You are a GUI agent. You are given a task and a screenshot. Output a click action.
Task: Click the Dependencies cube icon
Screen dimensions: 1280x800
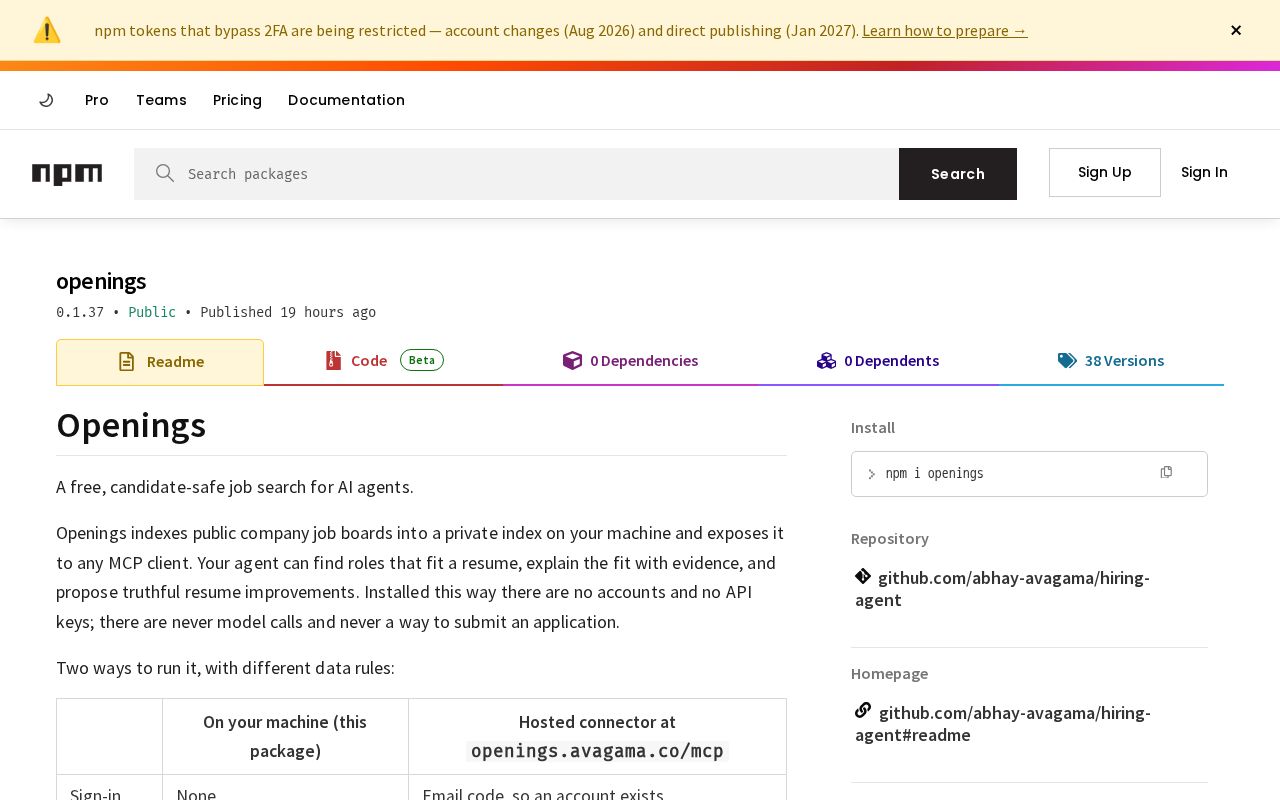572,361
